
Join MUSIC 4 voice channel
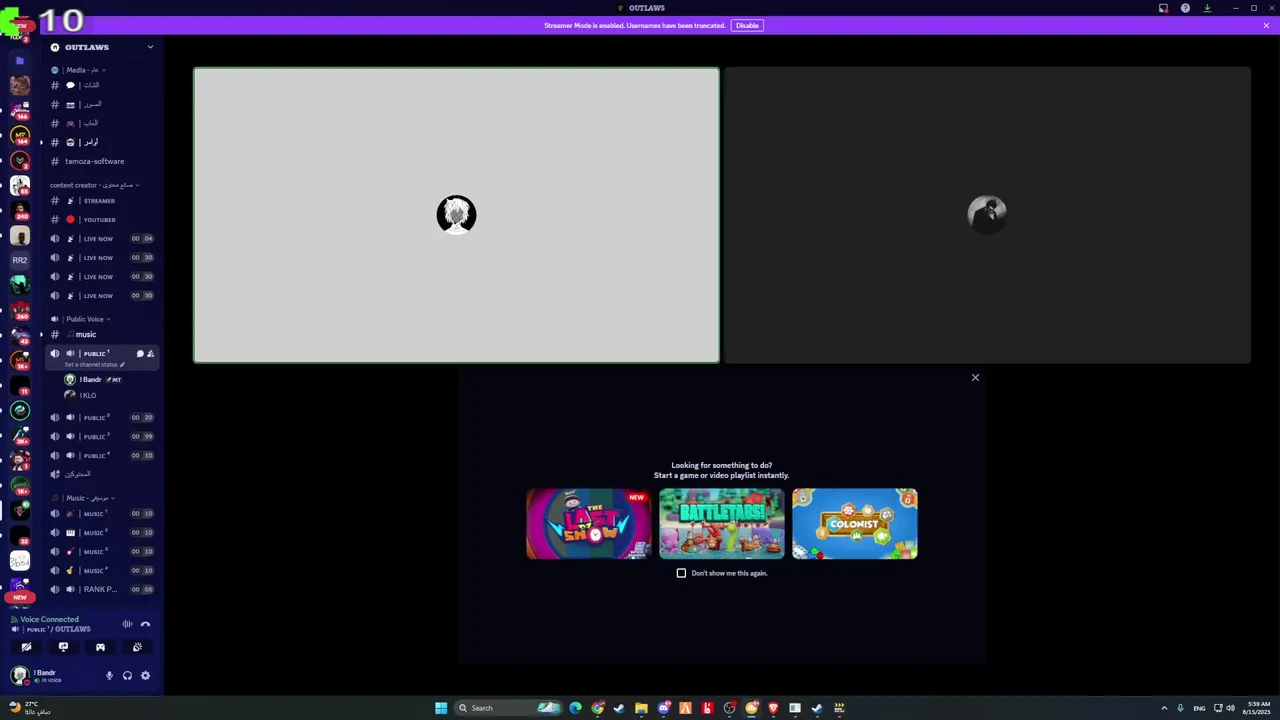click(102, 570)
